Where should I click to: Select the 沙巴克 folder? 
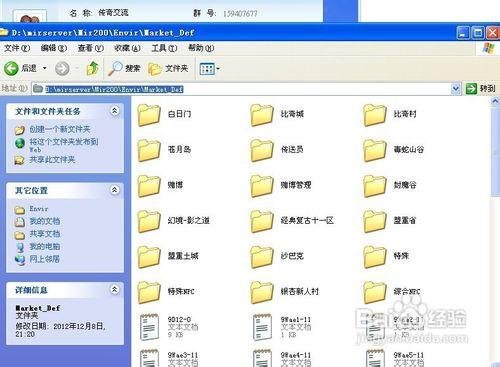click(x=277, y=256)
